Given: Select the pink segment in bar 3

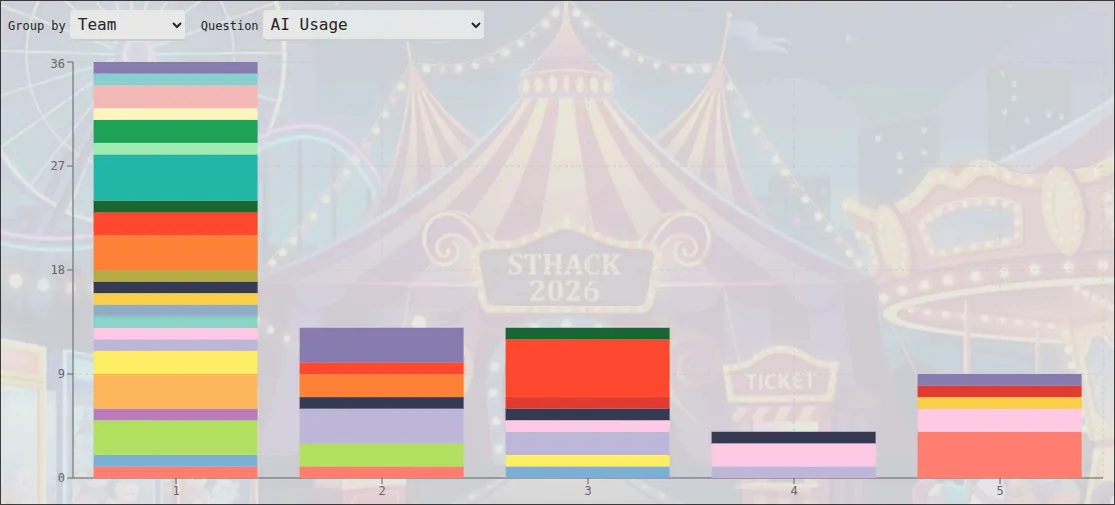Looking at the screenshot, I should pos(587,426).
